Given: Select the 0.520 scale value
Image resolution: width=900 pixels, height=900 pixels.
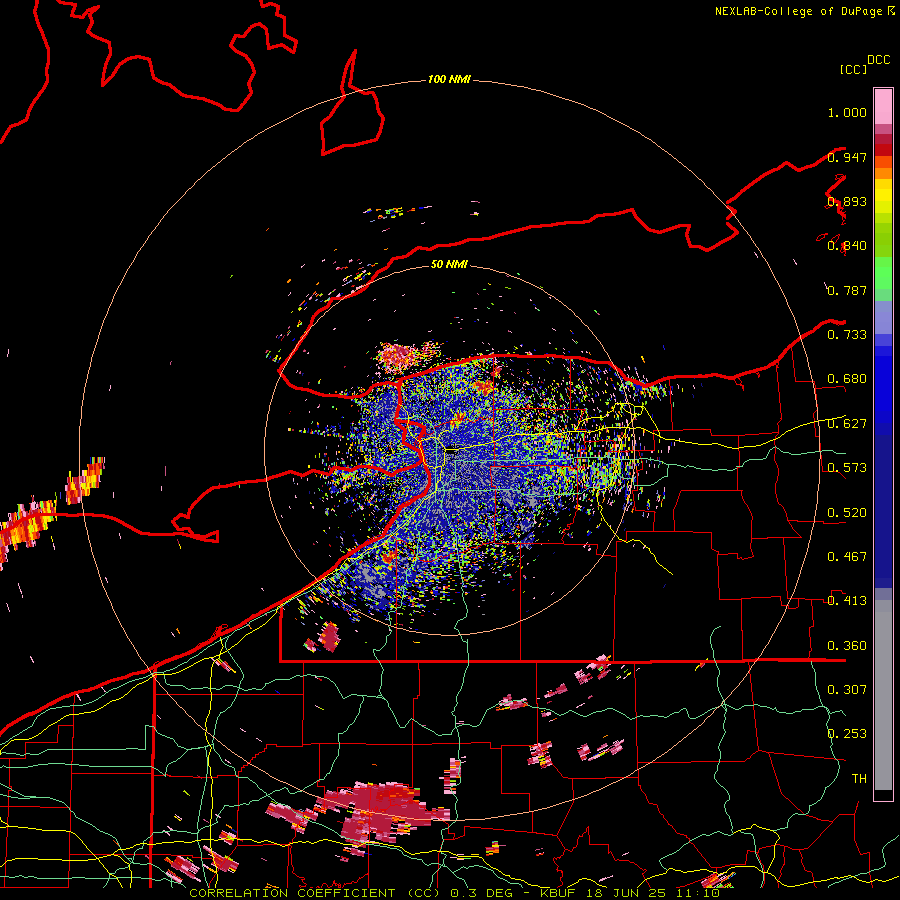Looking at the screenshot, I should [x=847, y=513].
